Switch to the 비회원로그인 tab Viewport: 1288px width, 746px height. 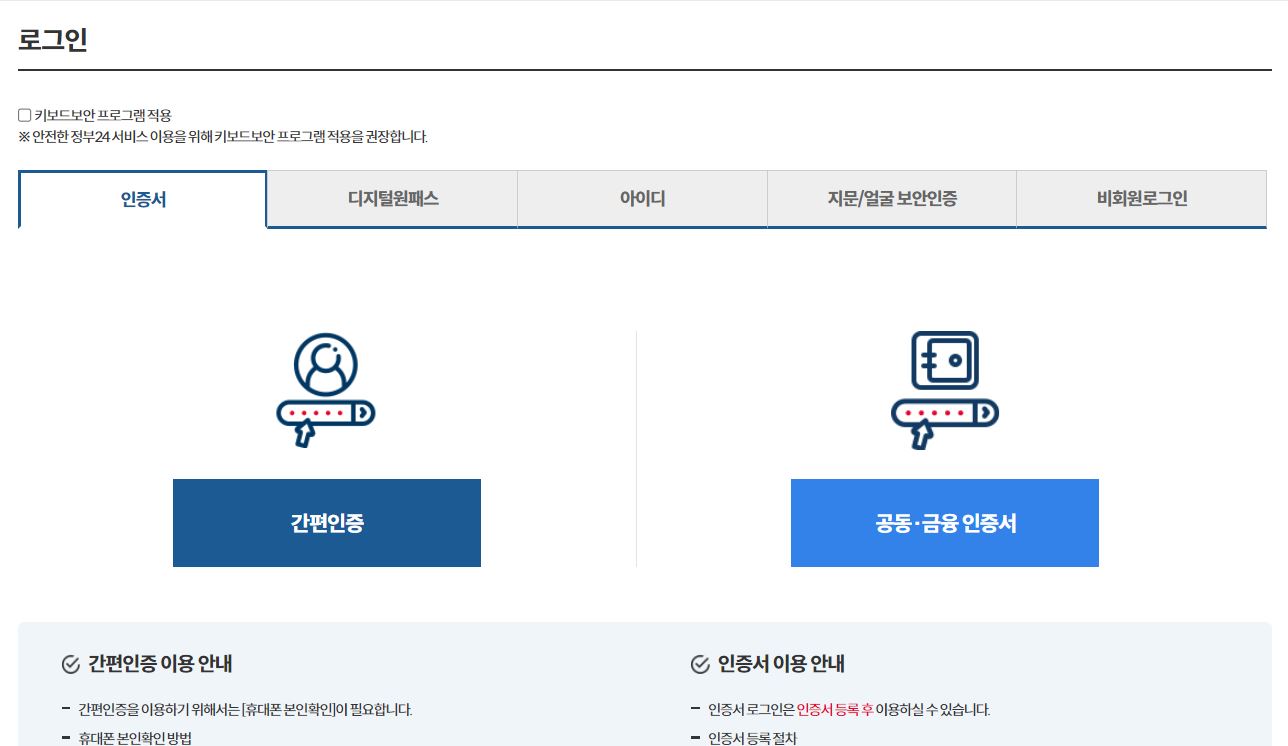coord(1141,198)
